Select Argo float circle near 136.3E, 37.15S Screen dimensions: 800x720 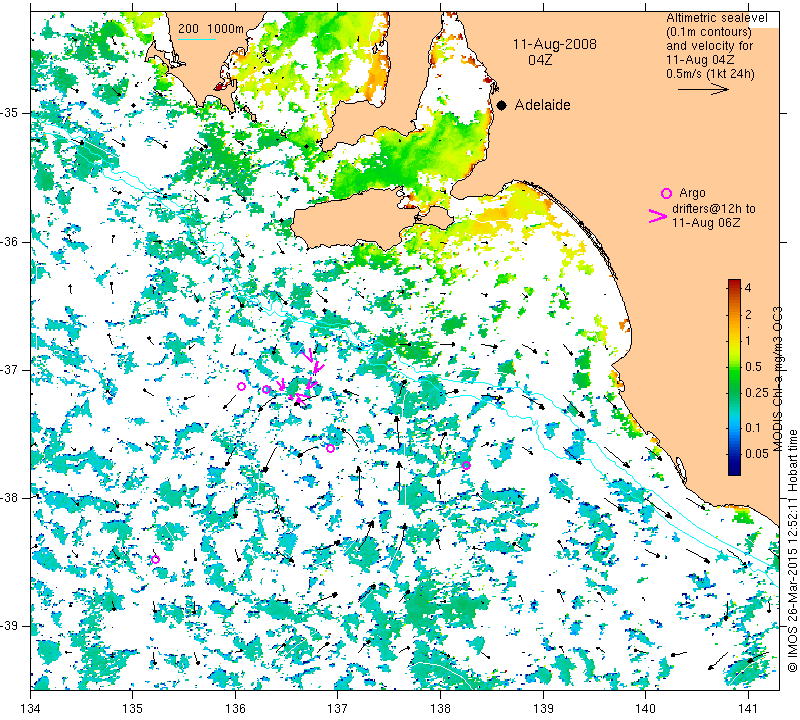266,389
